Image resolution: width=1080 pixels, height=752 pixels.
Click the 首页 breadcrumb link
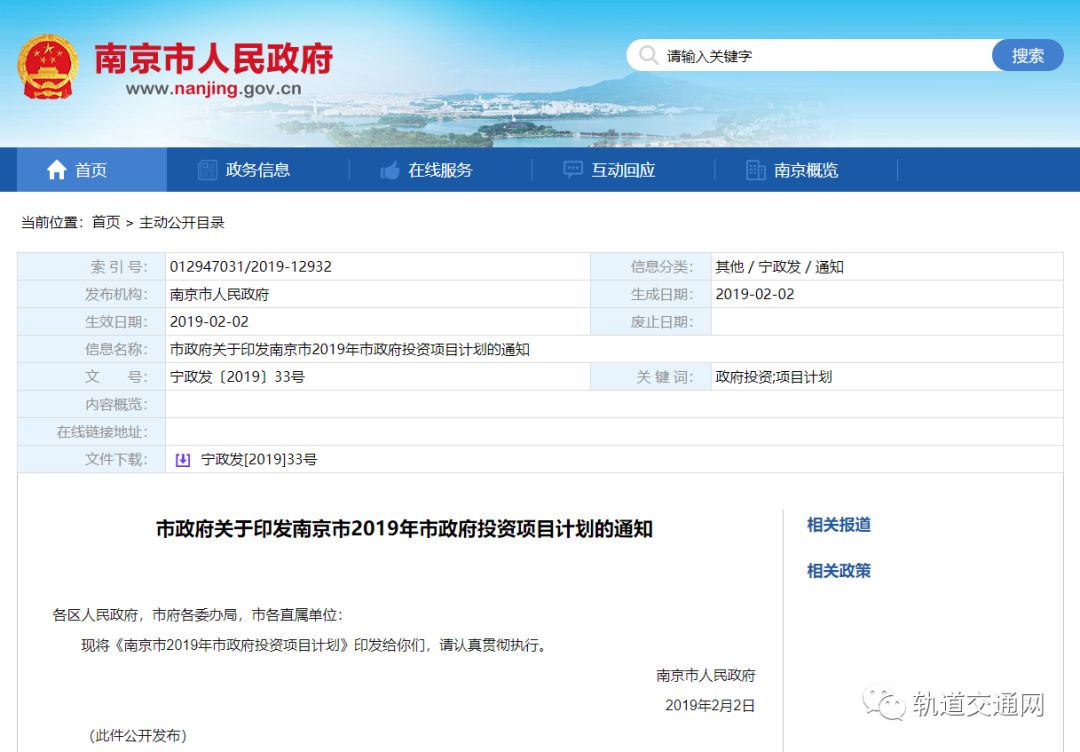pos(106,222)
